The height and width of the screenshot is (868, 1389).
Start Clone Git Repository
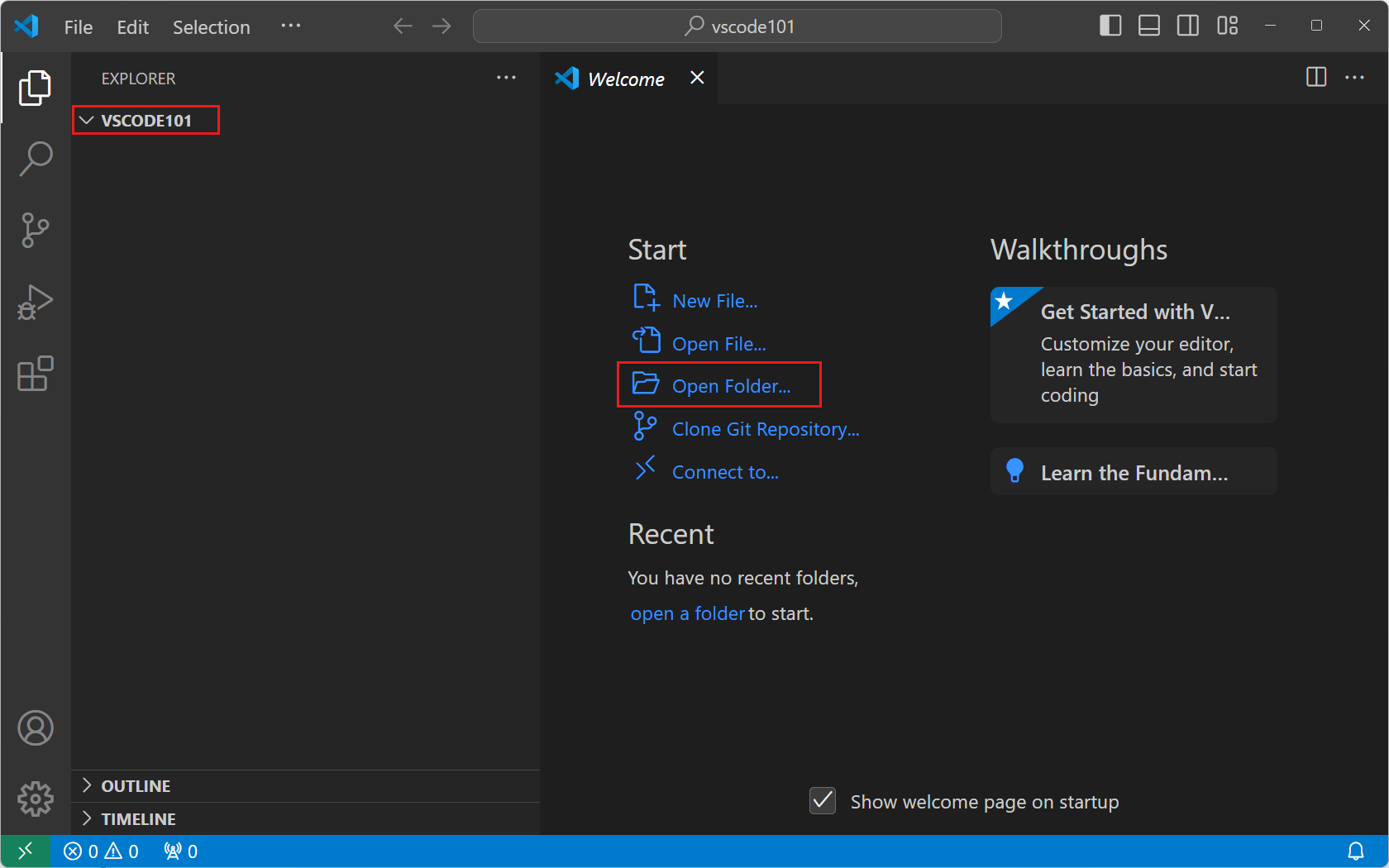click(x=764, y=428)
